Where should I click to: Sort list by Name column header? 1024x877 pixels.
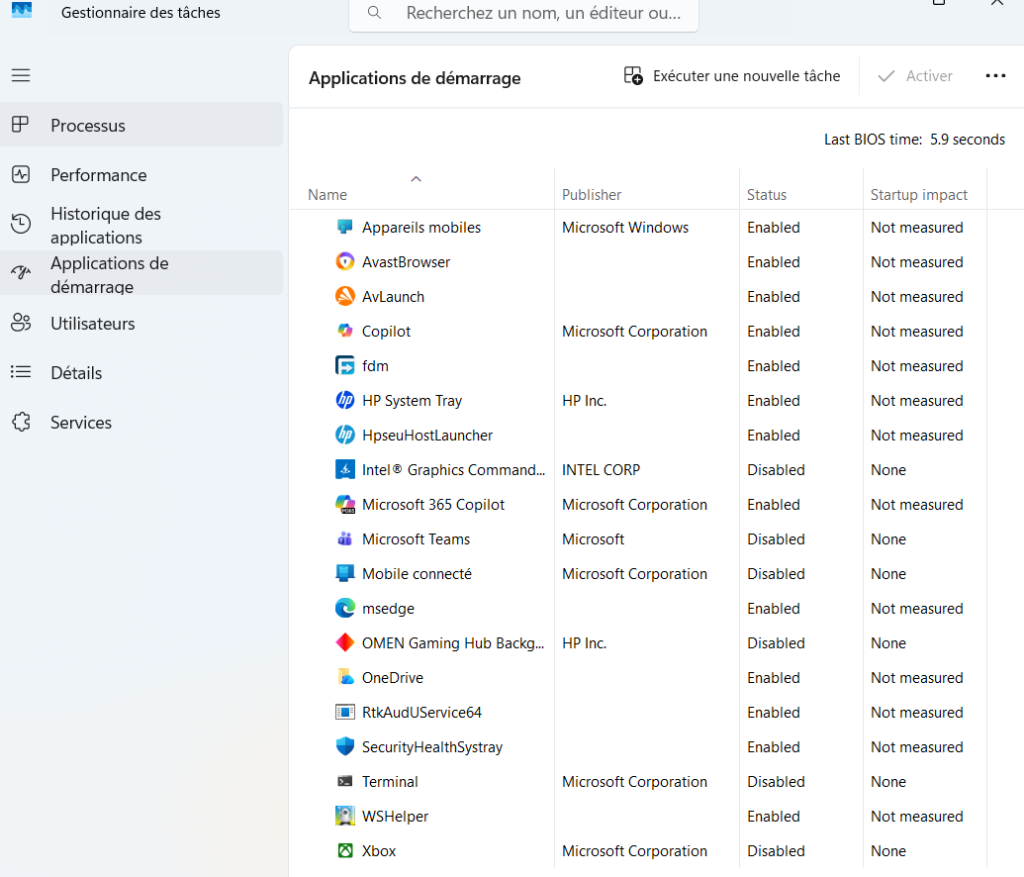click(x=328, y=195)
